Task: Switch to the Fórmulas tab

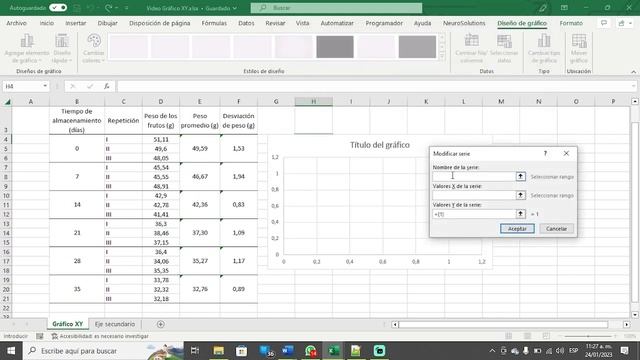Action: (x=214, y=23)
